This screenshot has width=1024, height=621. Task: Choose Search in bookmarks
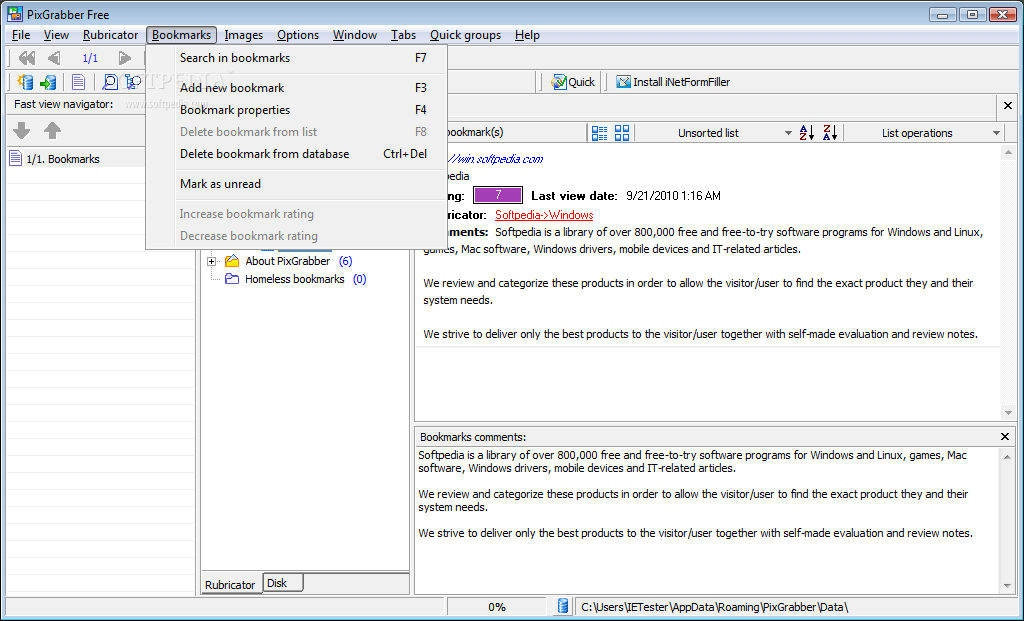[x=296, y=58]
